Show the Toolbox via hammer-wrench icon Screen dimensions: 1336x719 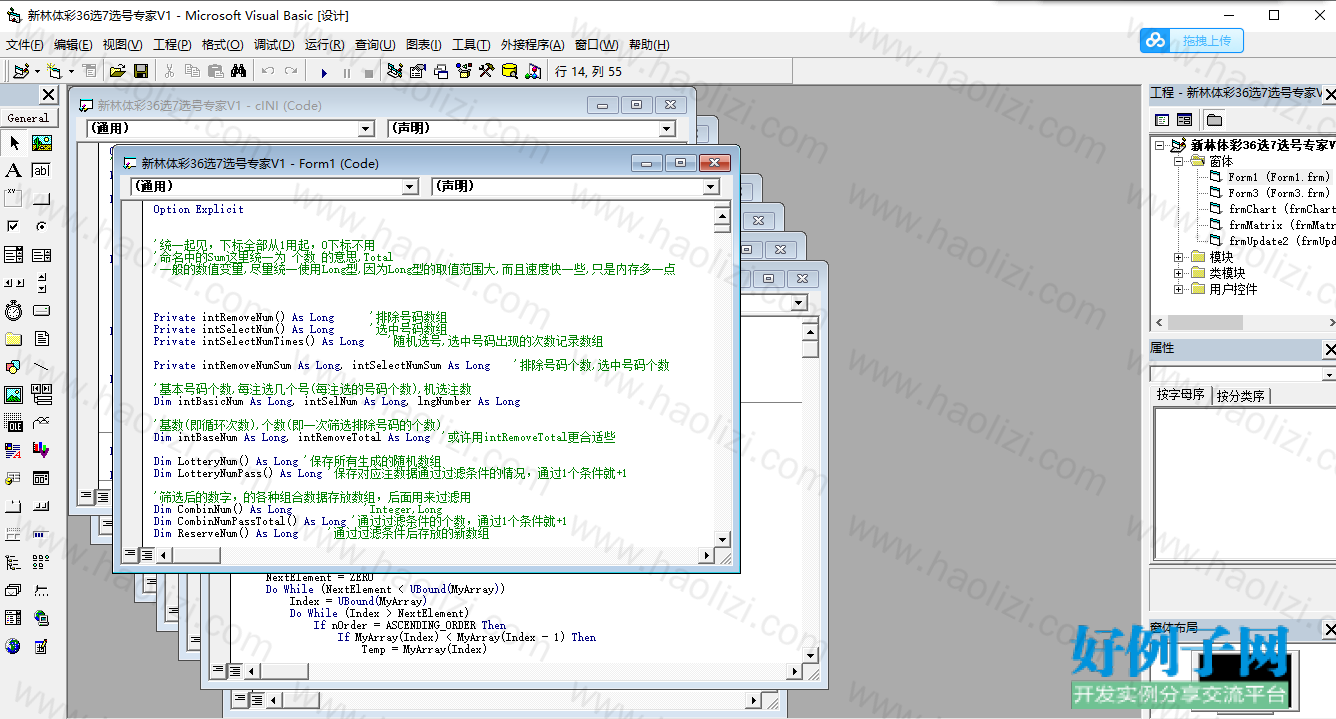coord(486,71)
